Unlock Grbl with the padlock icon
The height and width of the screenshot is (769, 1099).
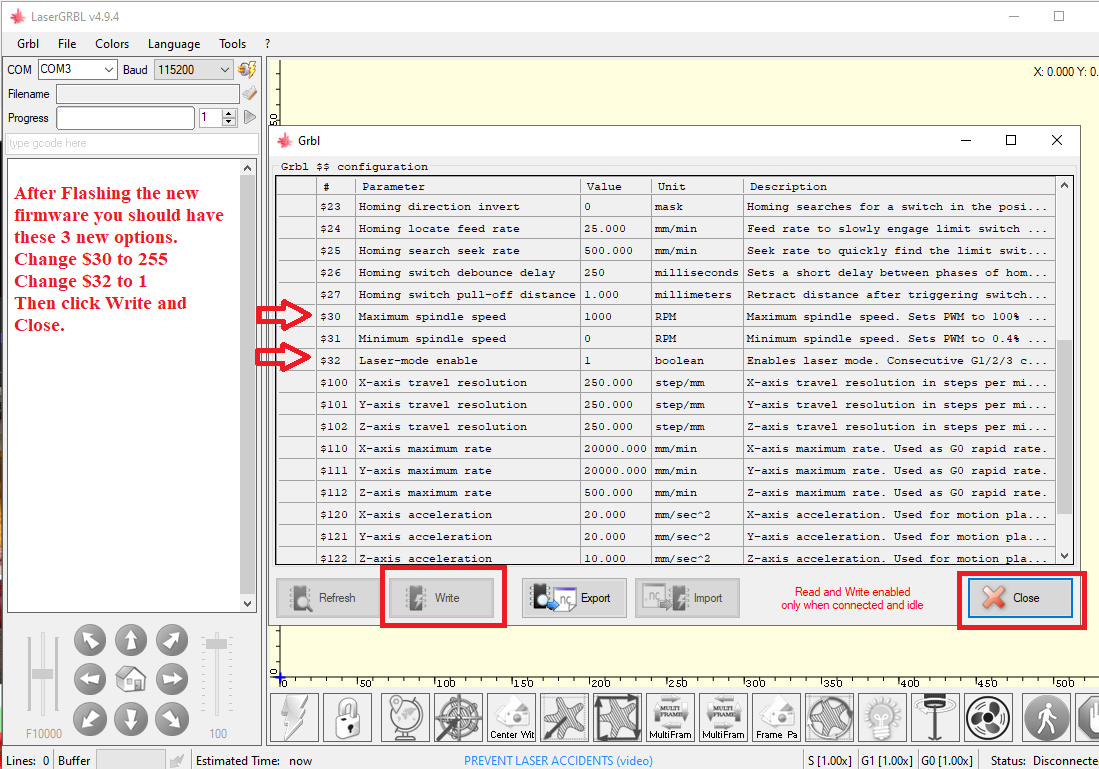pos(348,718)
